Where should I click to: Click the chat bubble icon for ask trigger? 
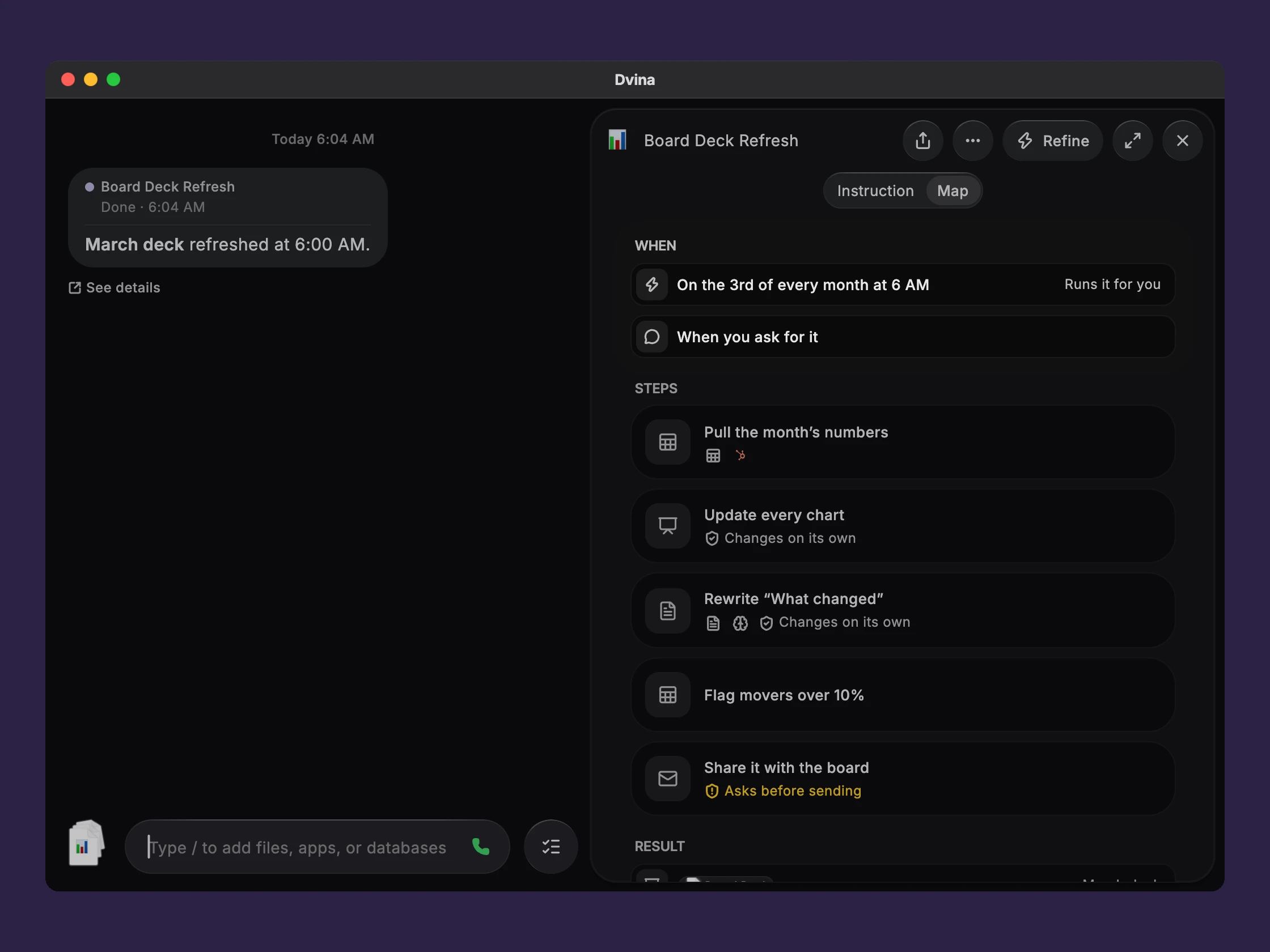[x=651, y=337]
